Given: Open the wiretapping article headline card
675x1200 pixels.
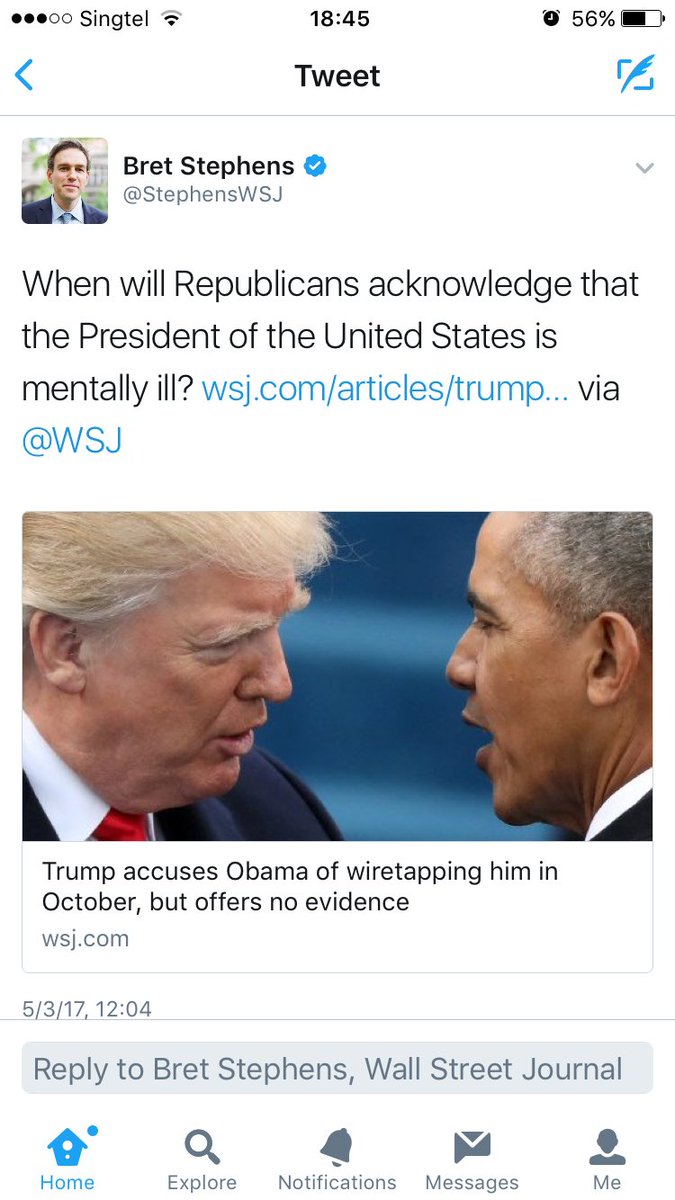Looking at the screenshot, I should [337, 906].
